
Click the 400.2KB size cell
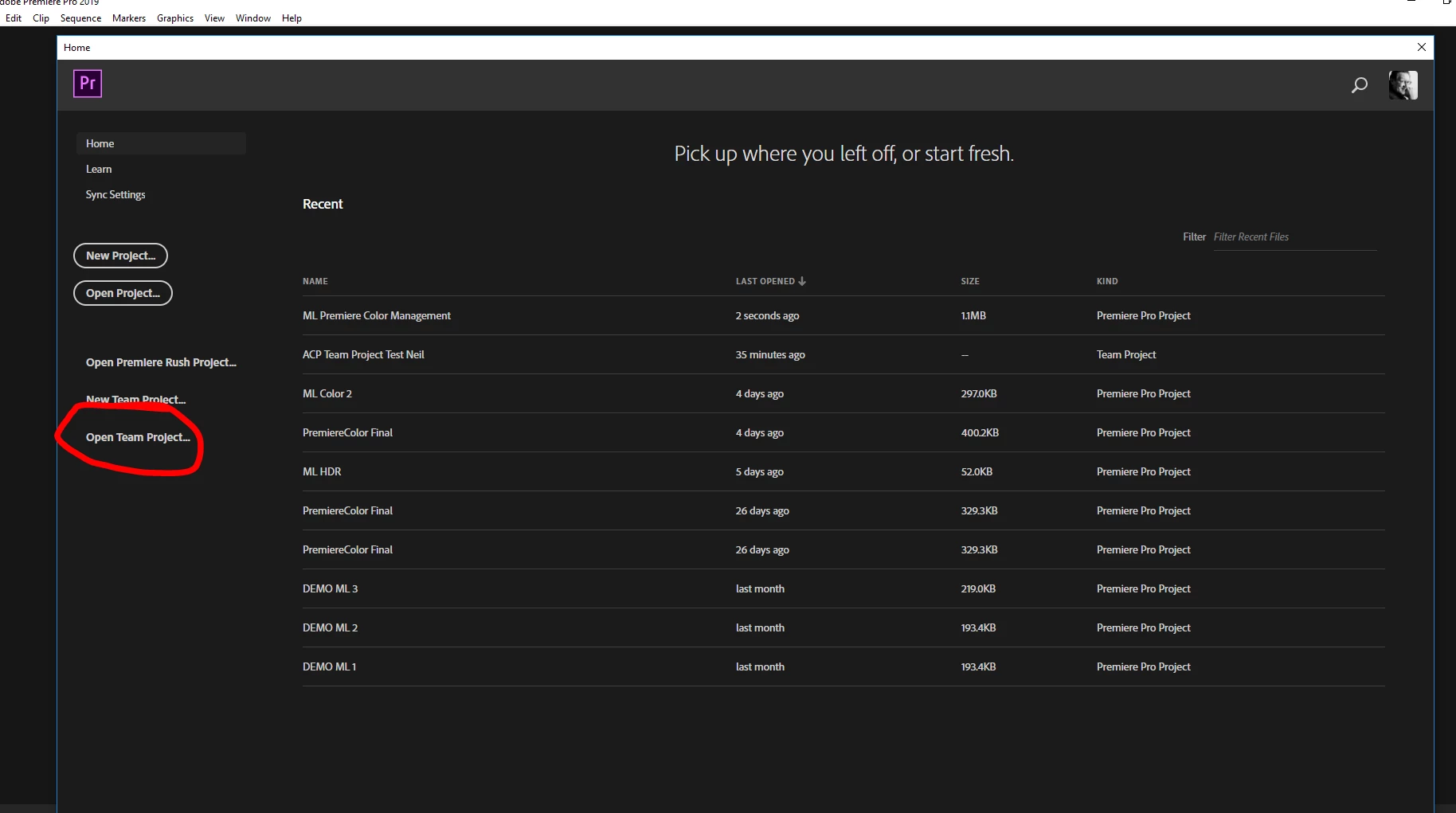(980, 432)
